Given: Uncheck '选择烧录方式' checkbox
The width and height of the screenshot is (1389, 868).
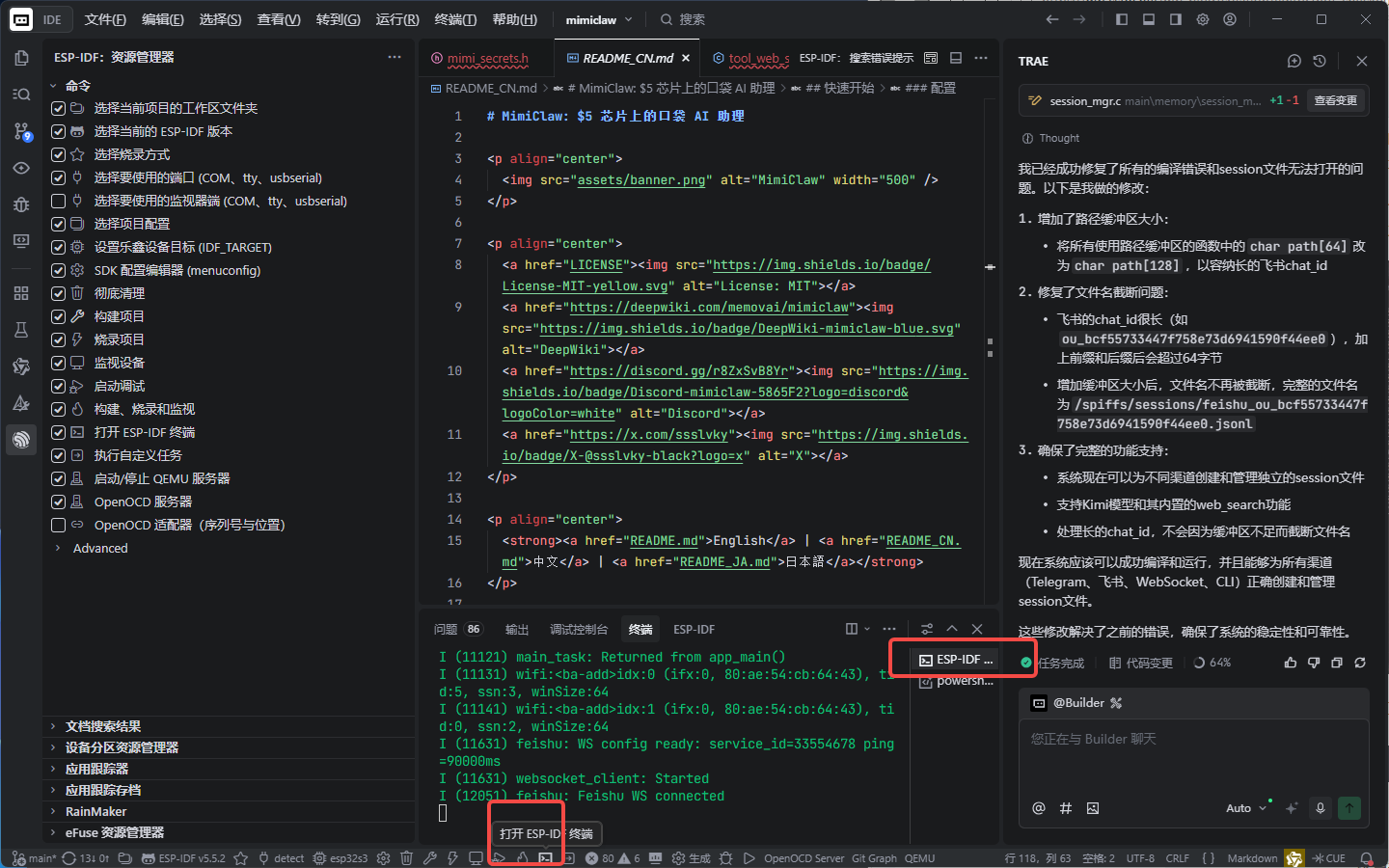Looking at the screenshot, I should click(x=58, y=154).
